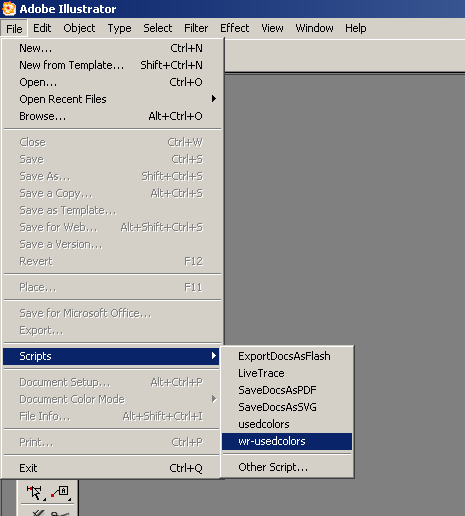This screenshot has width=465, height=516.
Task: Run the SaveDocsAsSVG script
Action: [x=287, y=407]
